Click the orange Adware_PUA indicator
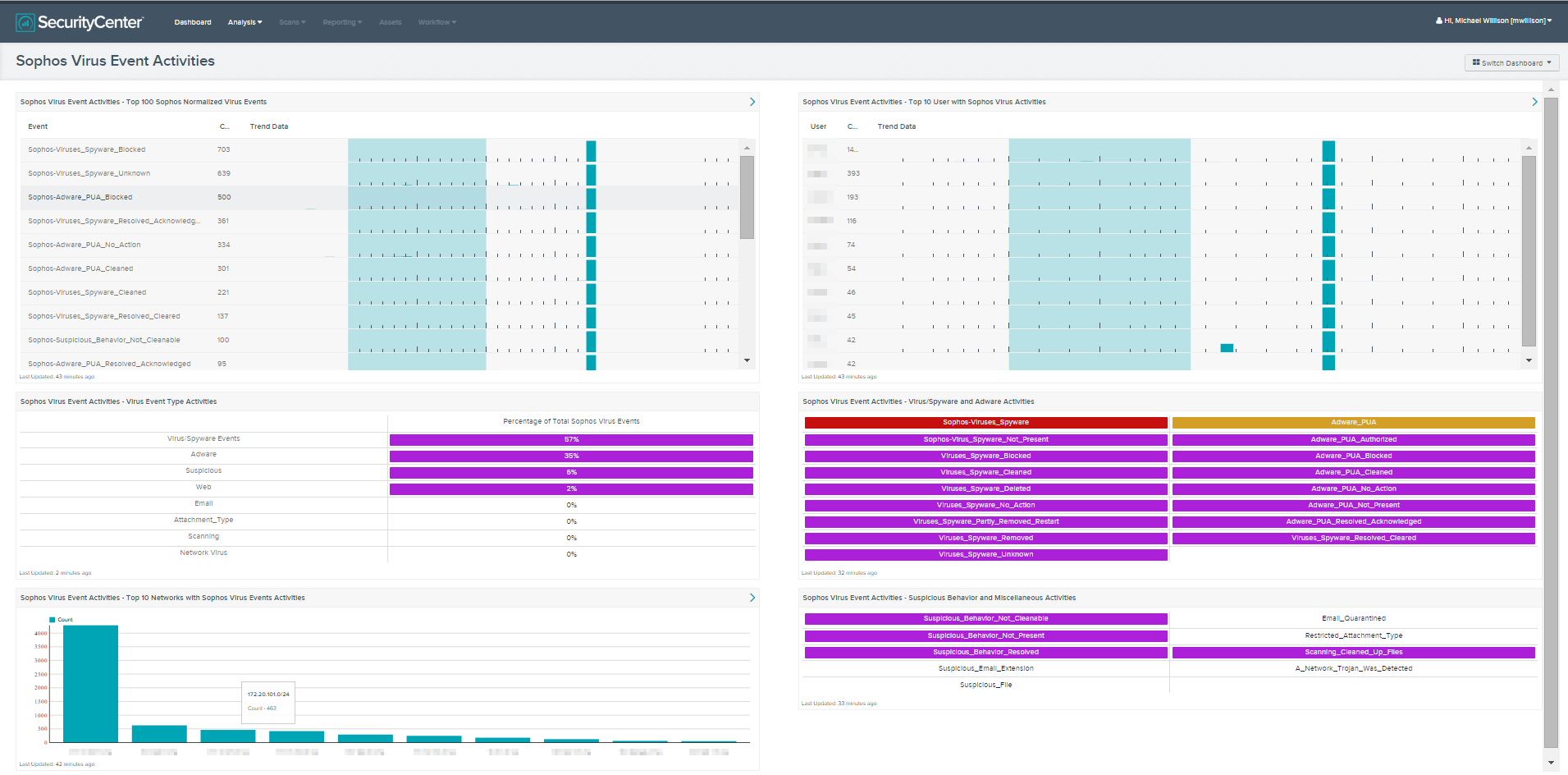 [x=1353, y=423]
